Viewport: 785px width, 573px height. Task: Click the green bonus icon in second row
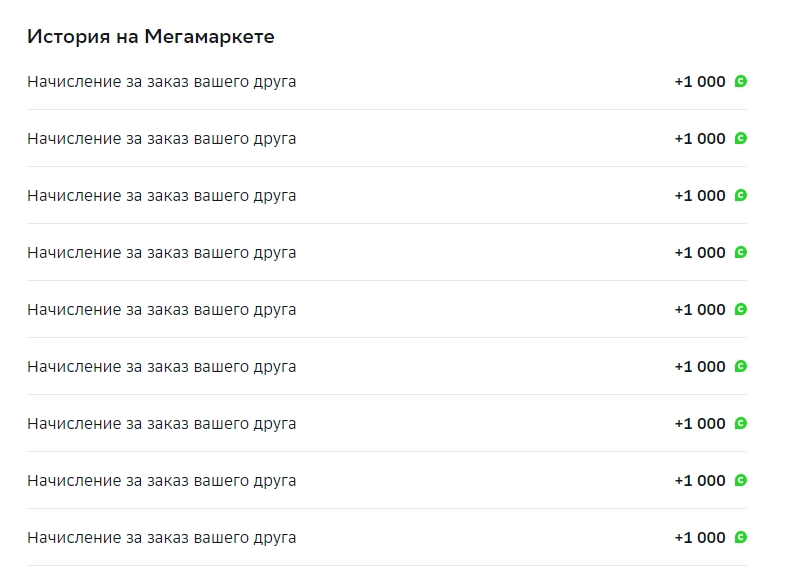point(740,138)
